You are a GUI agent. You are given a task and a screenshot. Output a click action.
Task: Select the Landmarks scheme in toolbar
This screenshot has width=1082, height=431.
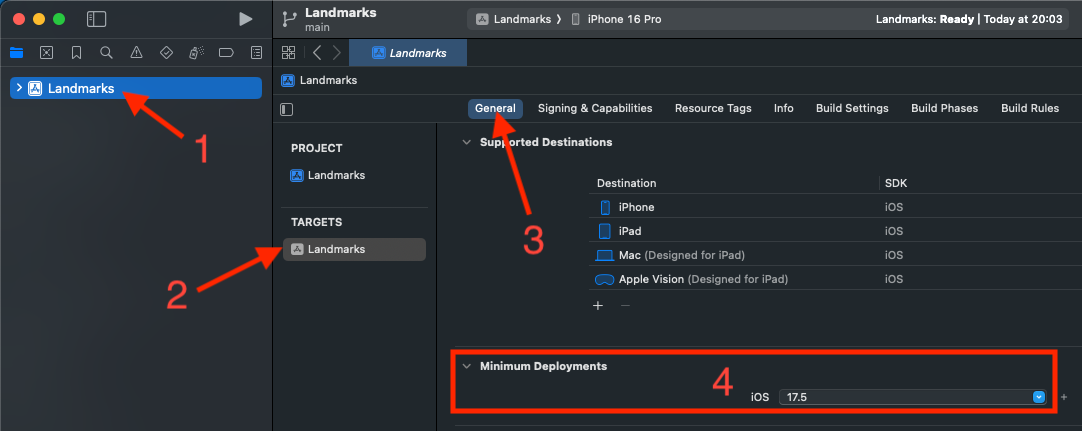(x=522, y=19)
